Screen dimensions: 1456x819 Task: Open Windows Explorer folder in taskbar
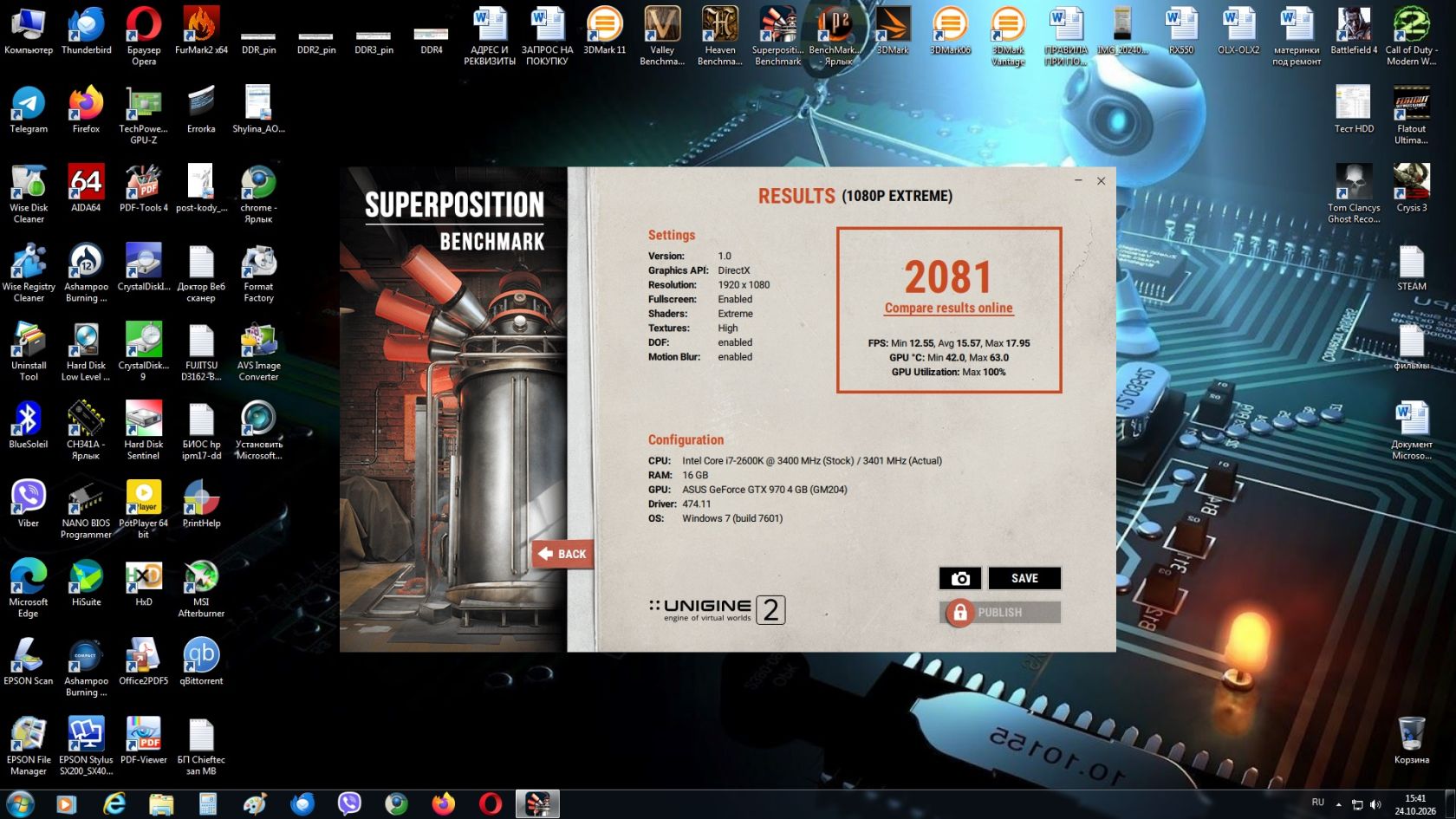(x=161, y=804)
